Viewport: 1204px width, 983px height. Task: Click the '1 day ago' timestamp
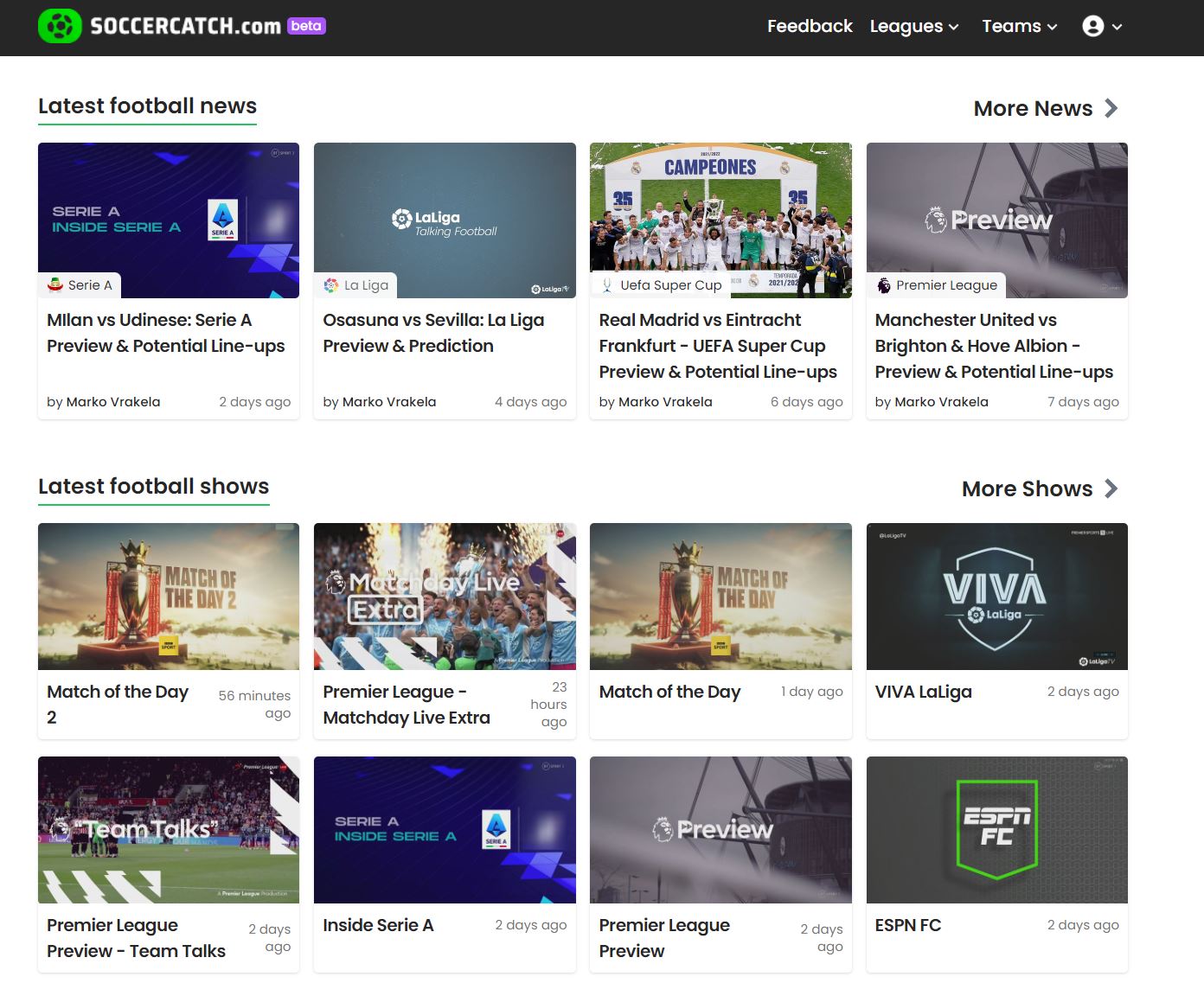811,691
